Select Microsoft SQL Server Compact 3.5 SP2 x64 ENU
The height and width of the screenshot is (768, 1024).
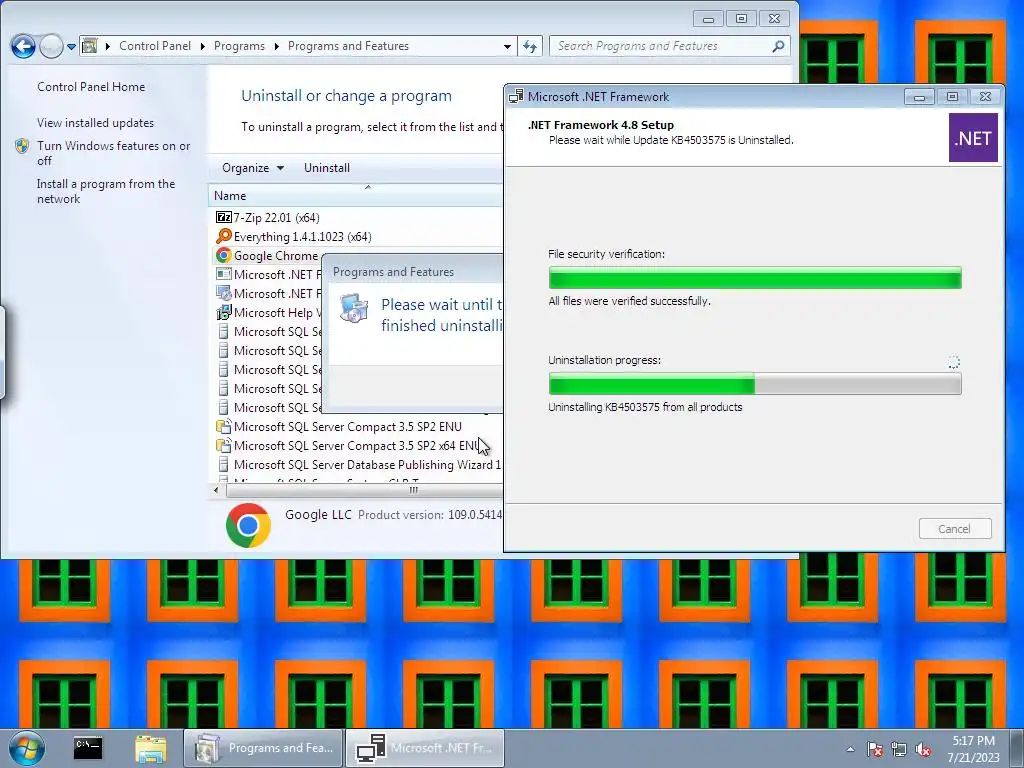click(x=355, y=445)
